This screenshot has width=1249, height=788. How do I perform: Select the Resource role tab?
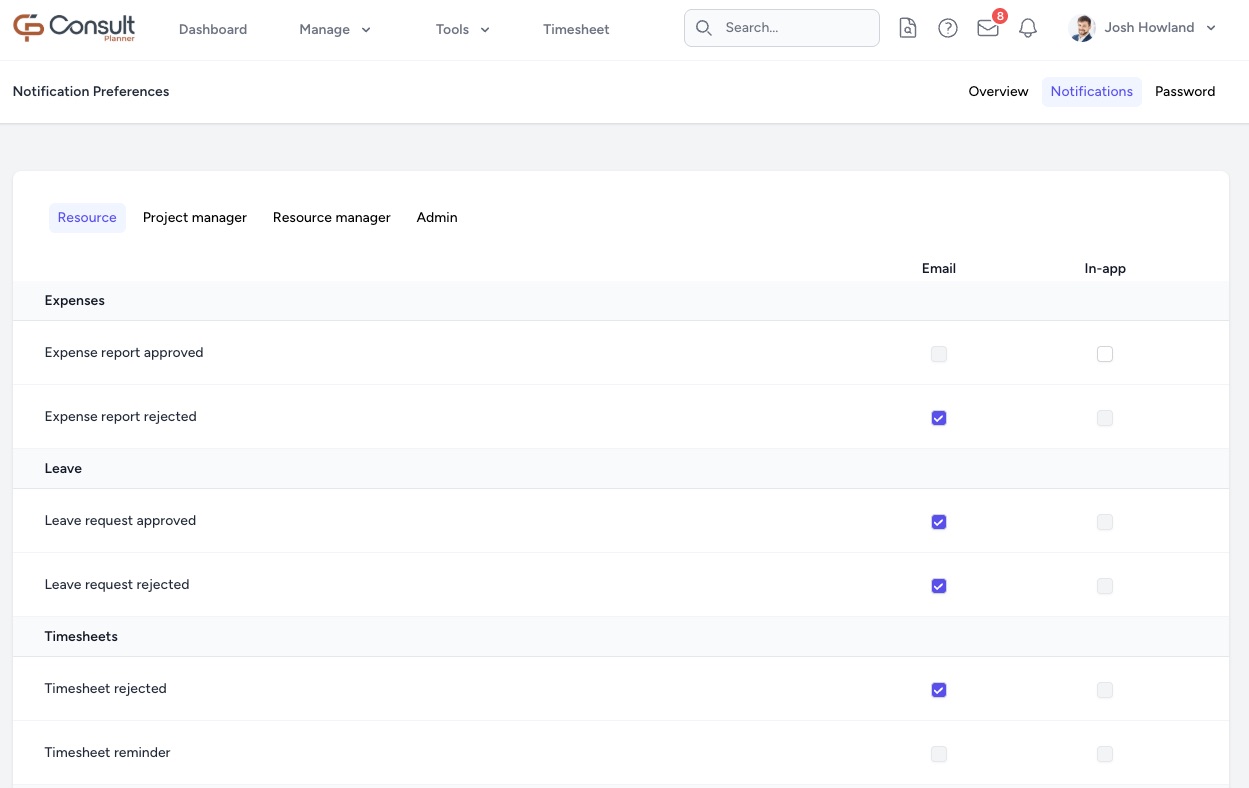click(x=87, y=217)
